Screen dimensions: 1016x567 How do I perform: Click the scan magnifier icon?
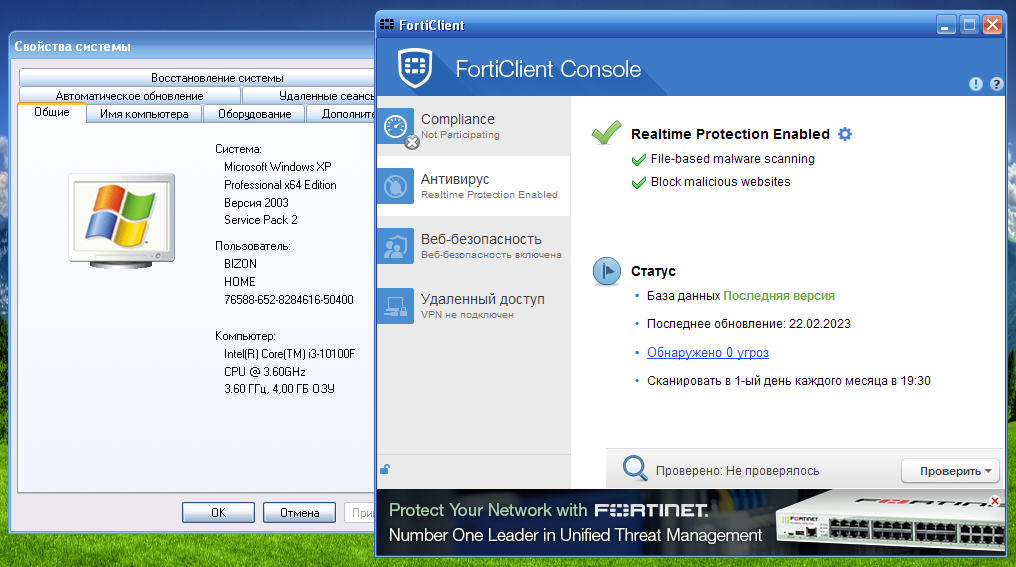[635, 468]
